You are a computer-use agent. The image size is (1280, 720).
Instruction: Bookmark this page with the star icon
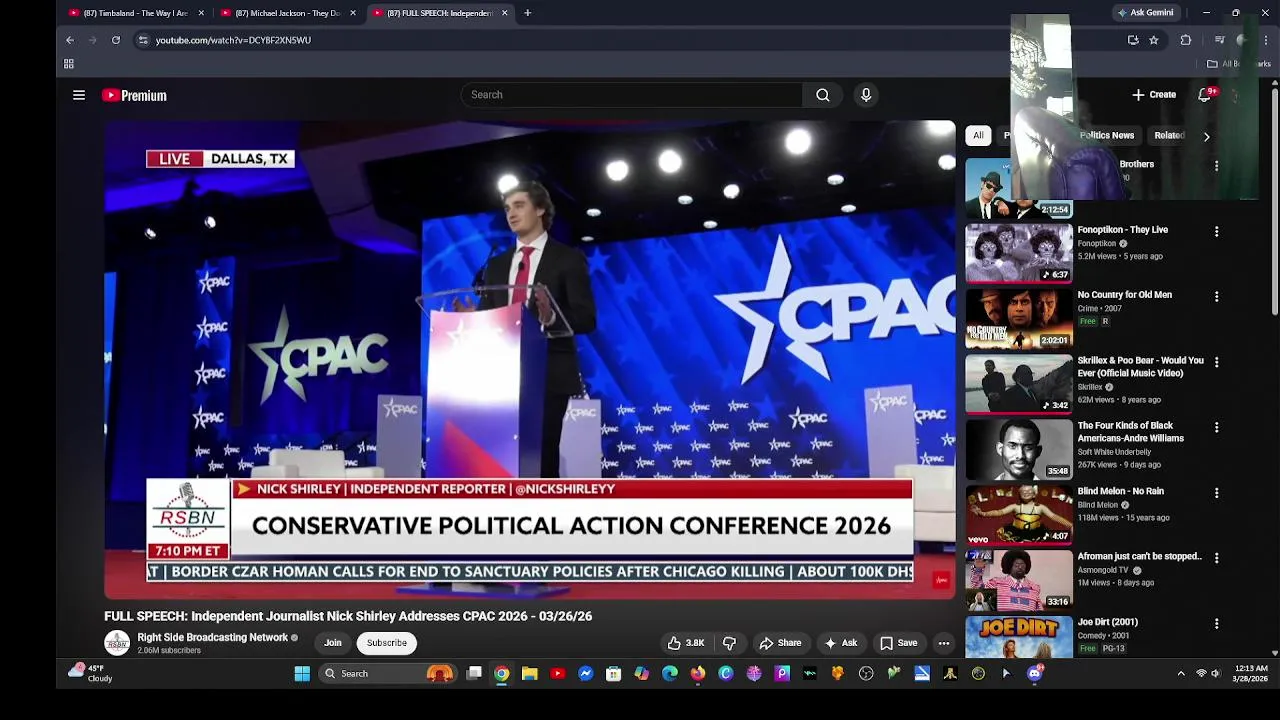1153,40
